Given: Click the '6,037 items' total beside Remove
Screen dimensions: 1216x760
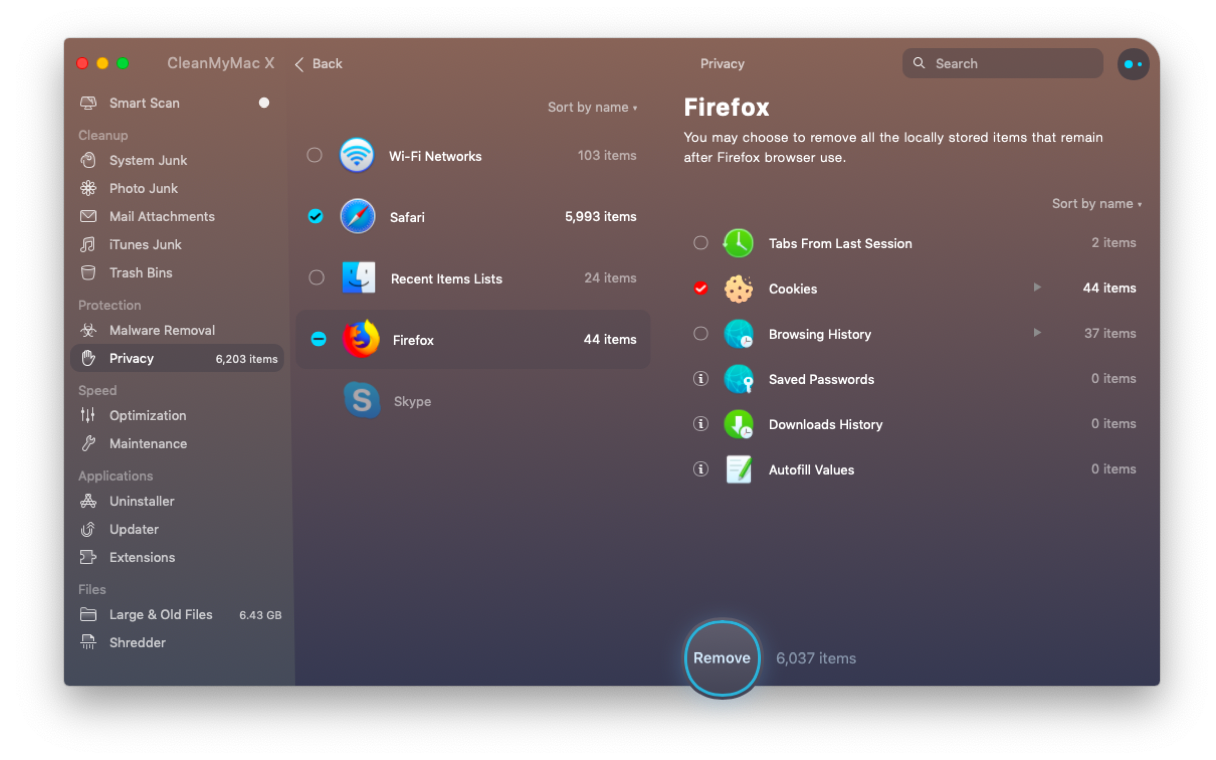Looking at the screenshot, I should click(816, 658).
